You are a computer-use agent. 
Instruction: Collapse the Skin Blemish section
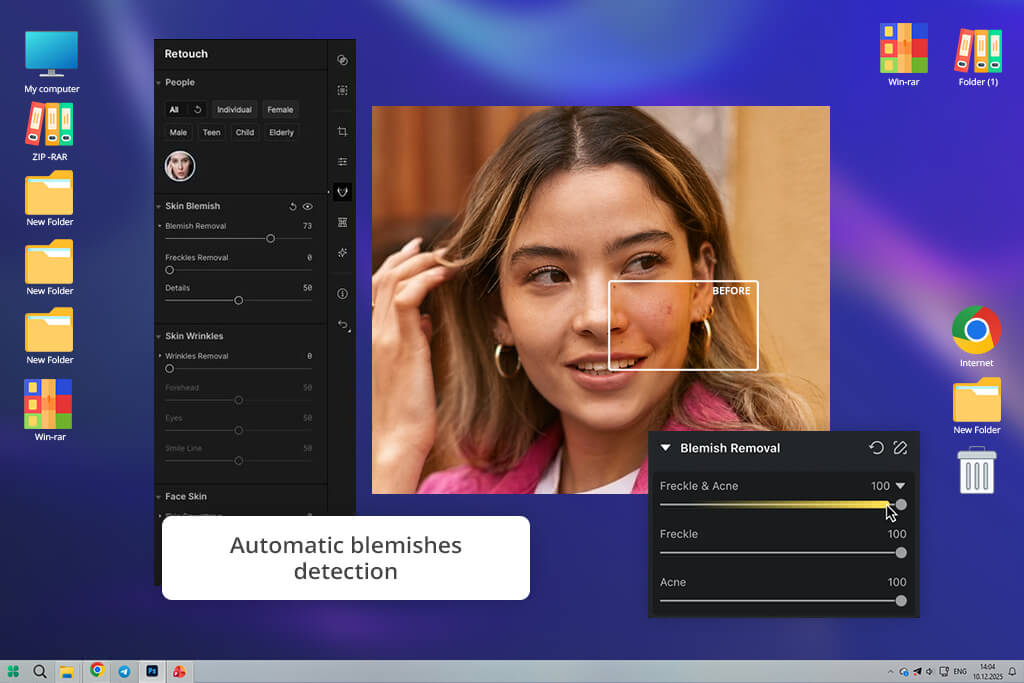pyautogui.click(x=159, y=206)
